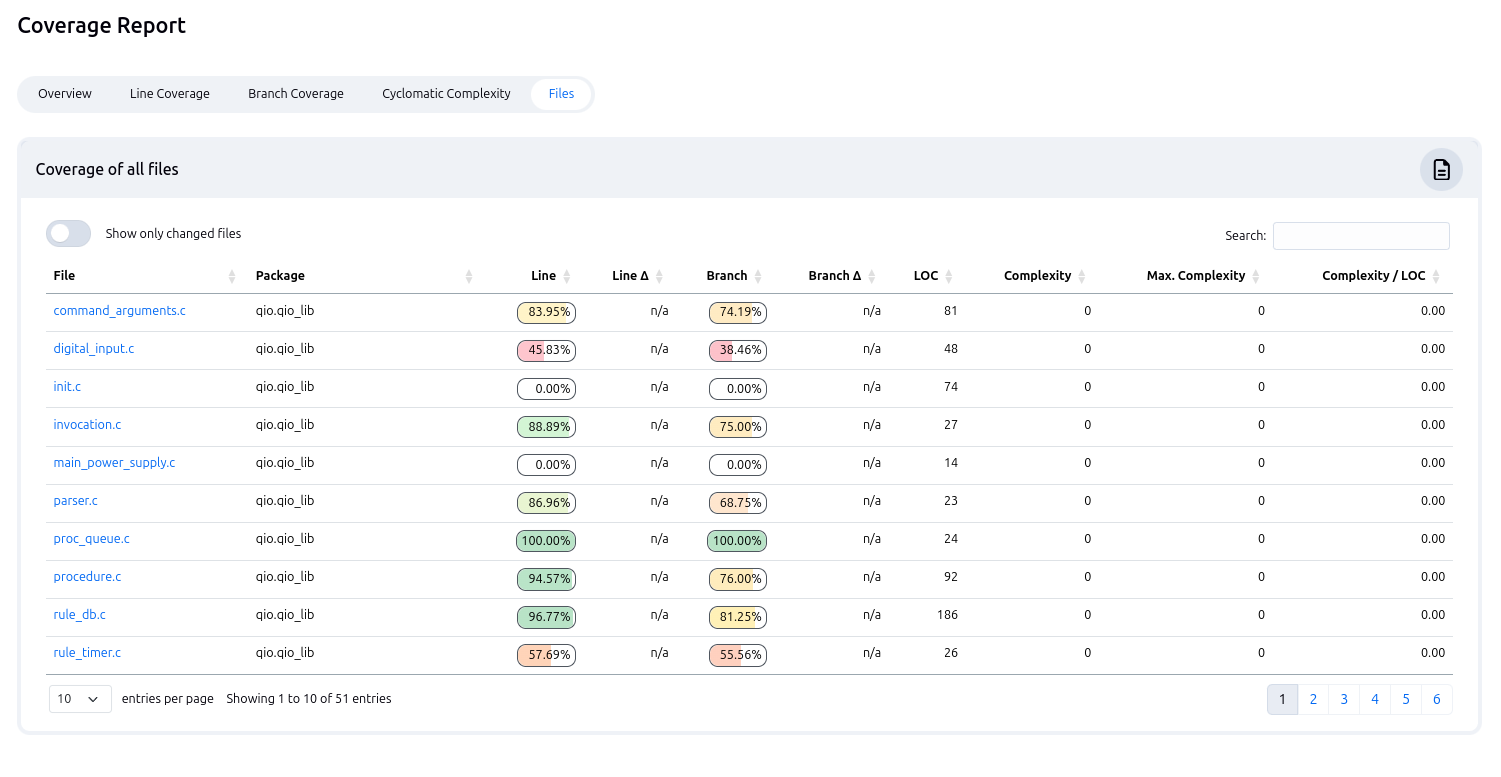Click the 68.75% branch coverage bar
Screen dimensions: 1501x777
point(737,502)
